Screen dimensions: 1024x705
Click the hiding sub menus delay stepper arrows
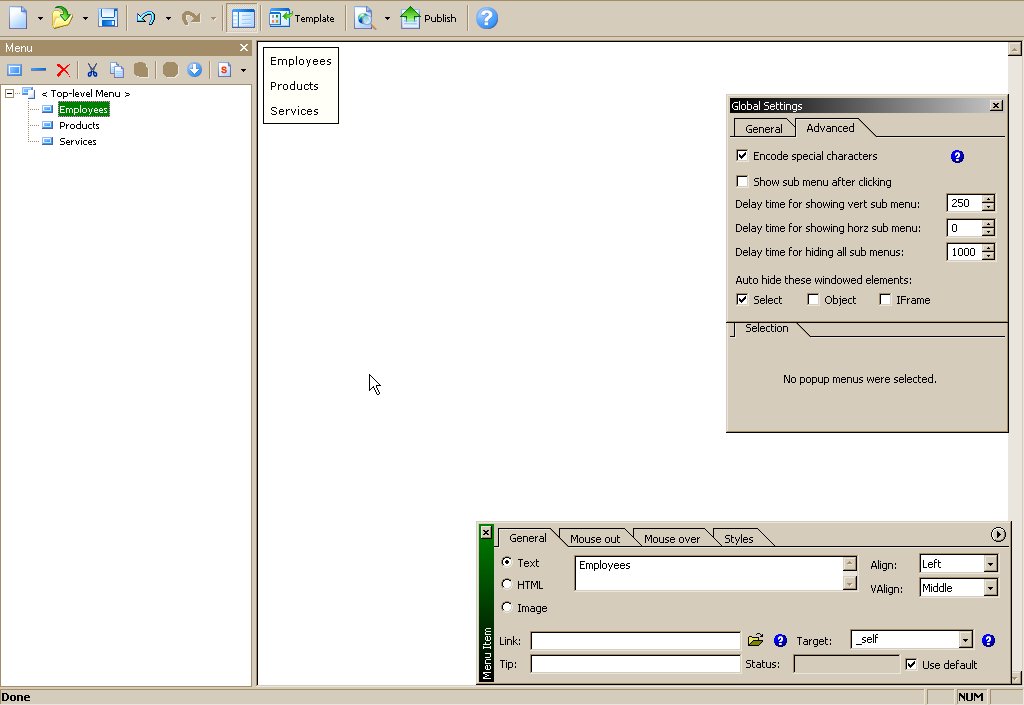point(988,251)
